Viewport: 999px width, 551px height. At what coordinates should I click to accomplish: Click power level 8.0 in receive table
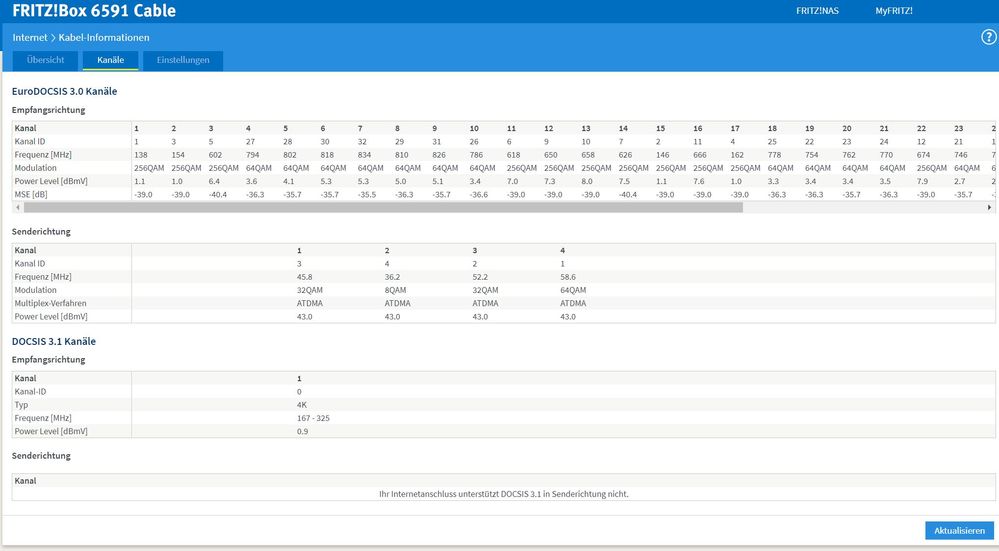click(x=587, y=182)
